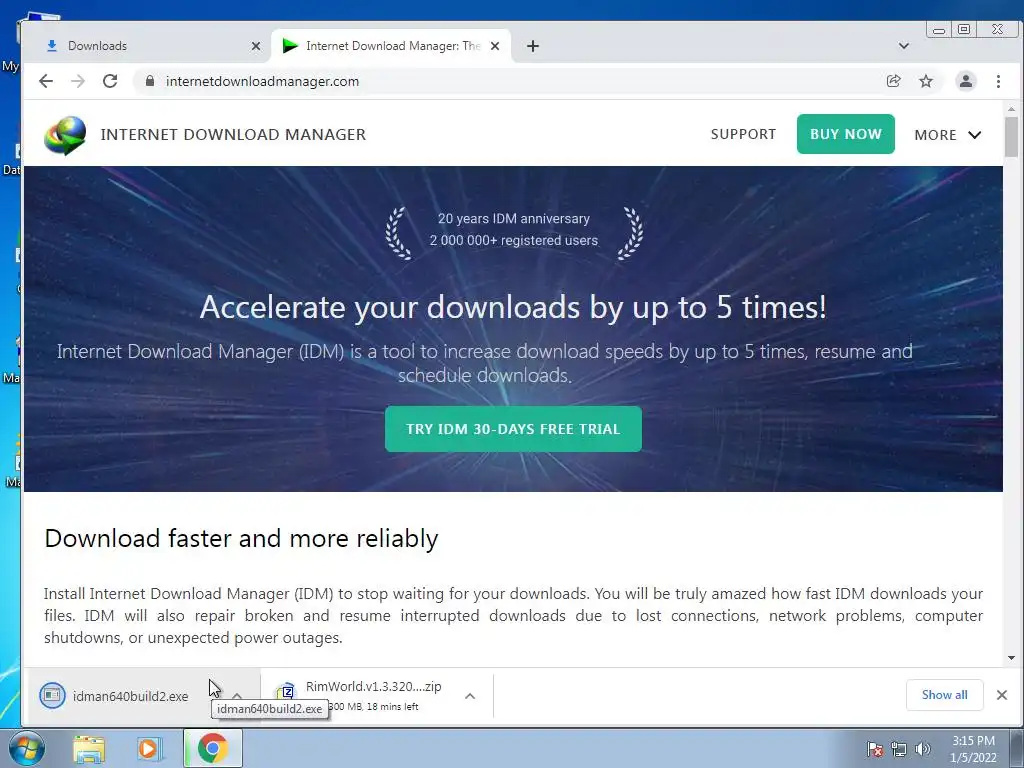The height and width of the screenshot is (768, 1024).
Task: Click the 'Download faster and more reliably' heading
Action: coord(241,539)
